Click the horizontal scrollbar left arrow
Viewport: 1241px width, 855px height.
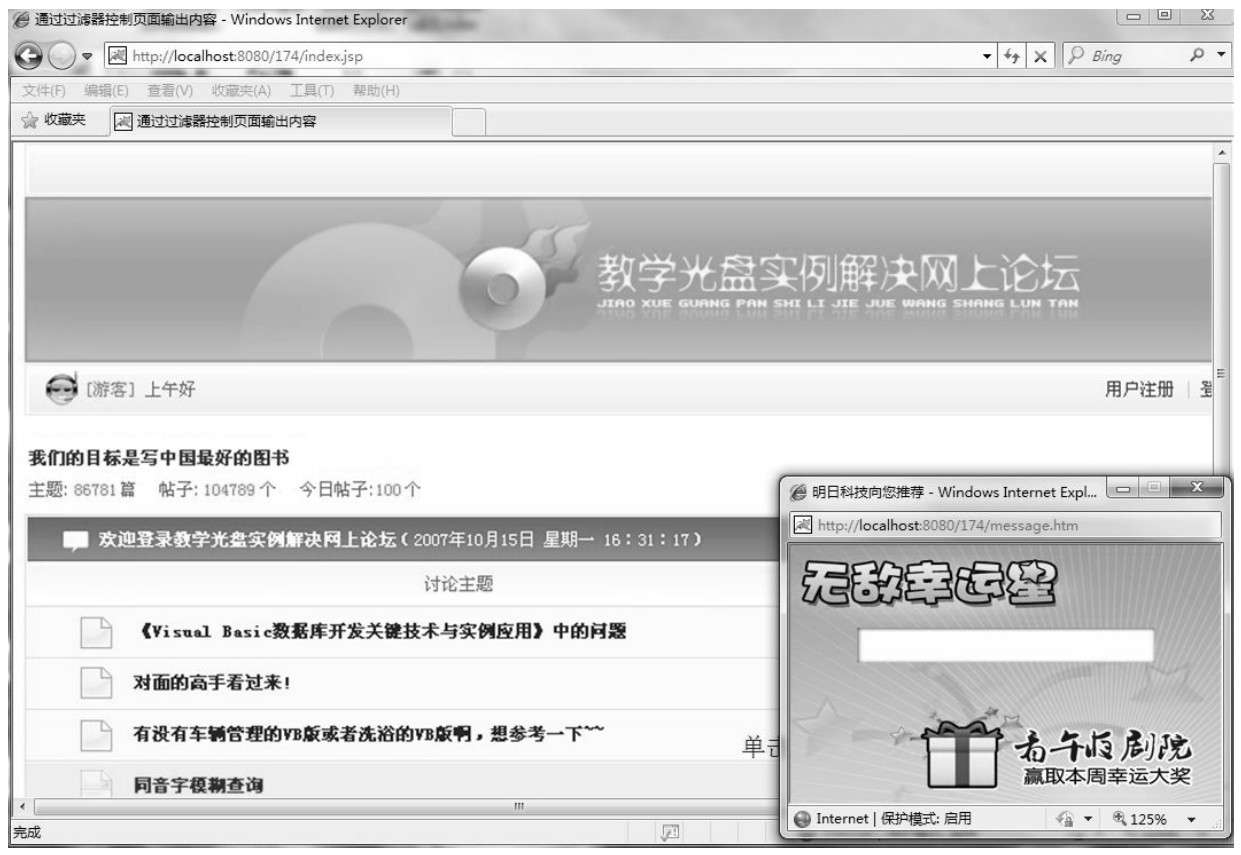23,806
